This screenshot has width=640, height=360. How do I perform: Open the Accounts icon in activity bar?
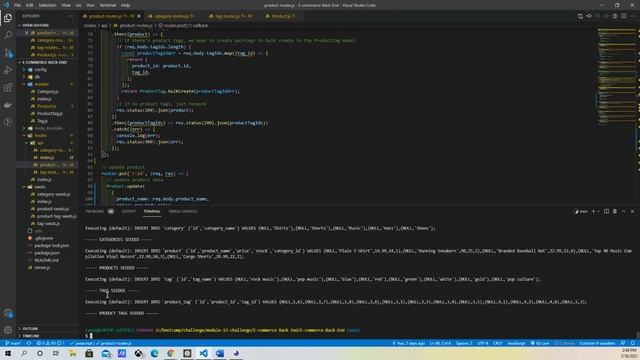[8, 313]
